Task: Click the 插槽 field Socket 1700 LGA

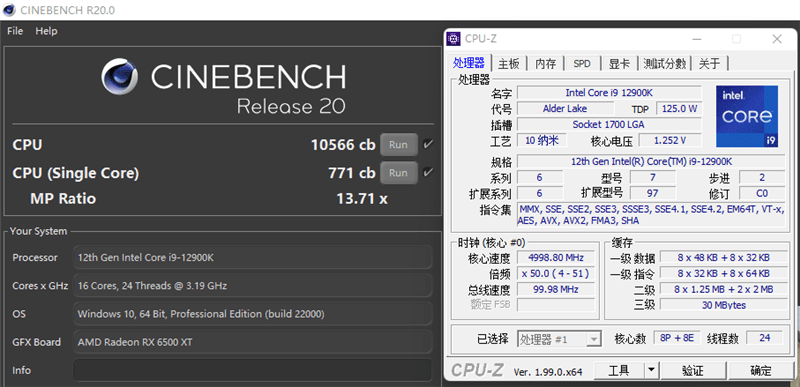Action: coord(609,124)
